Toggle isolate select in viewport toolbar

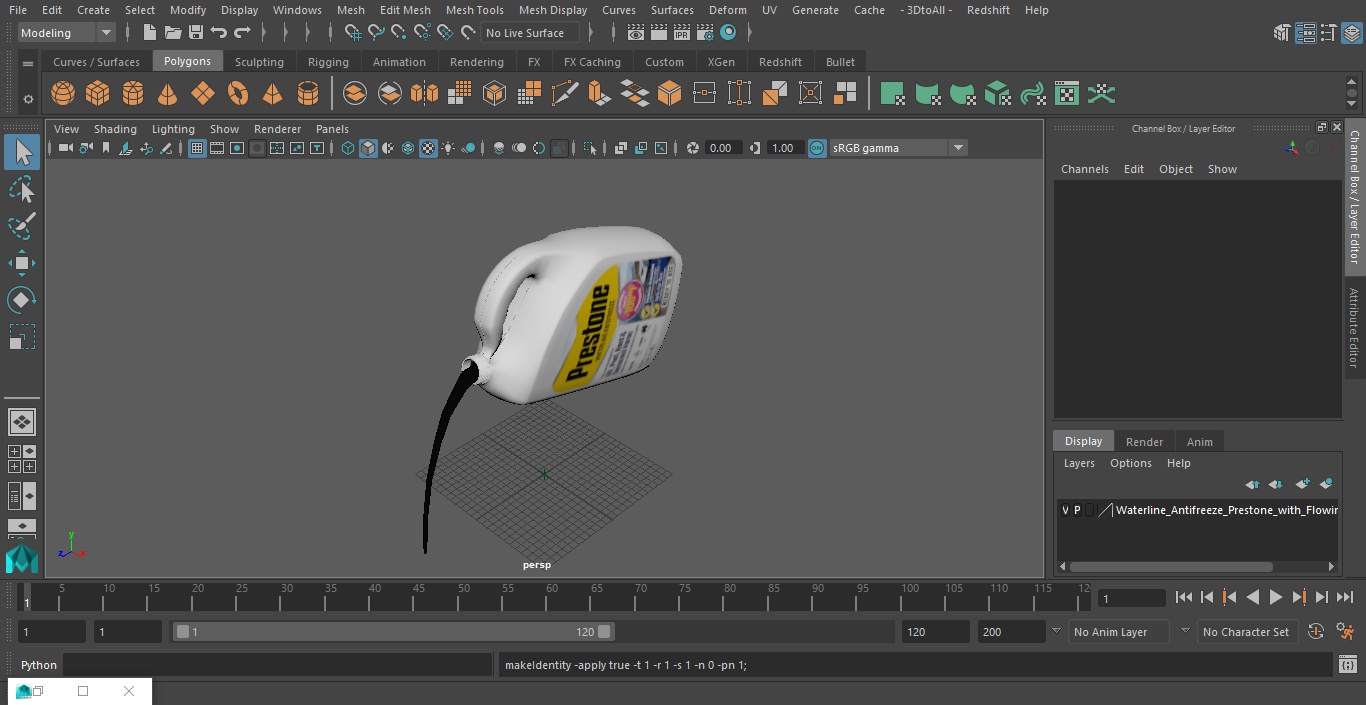[x=590, y=148]
